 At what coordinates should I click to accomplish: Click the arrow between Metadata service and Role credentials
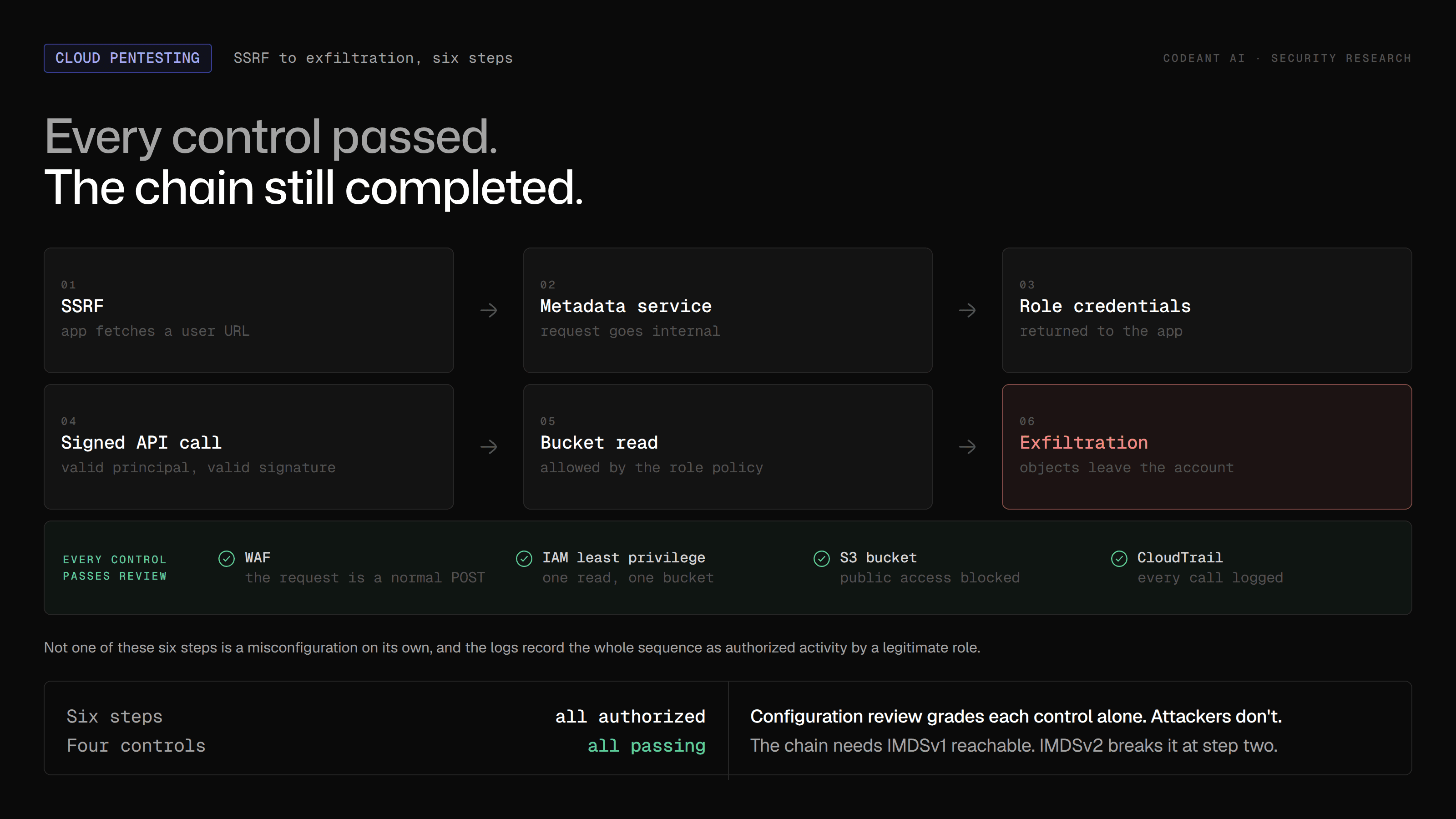tap(967, 310)
